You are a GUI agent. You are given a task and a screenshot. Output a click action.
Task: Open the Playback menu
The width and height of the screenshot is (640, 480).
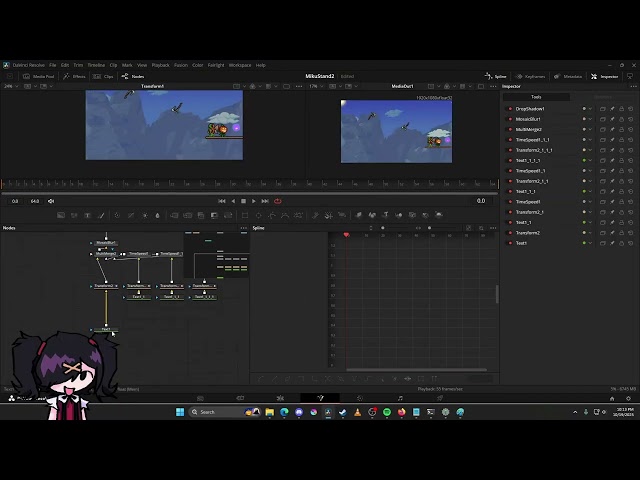pos(160,65)
